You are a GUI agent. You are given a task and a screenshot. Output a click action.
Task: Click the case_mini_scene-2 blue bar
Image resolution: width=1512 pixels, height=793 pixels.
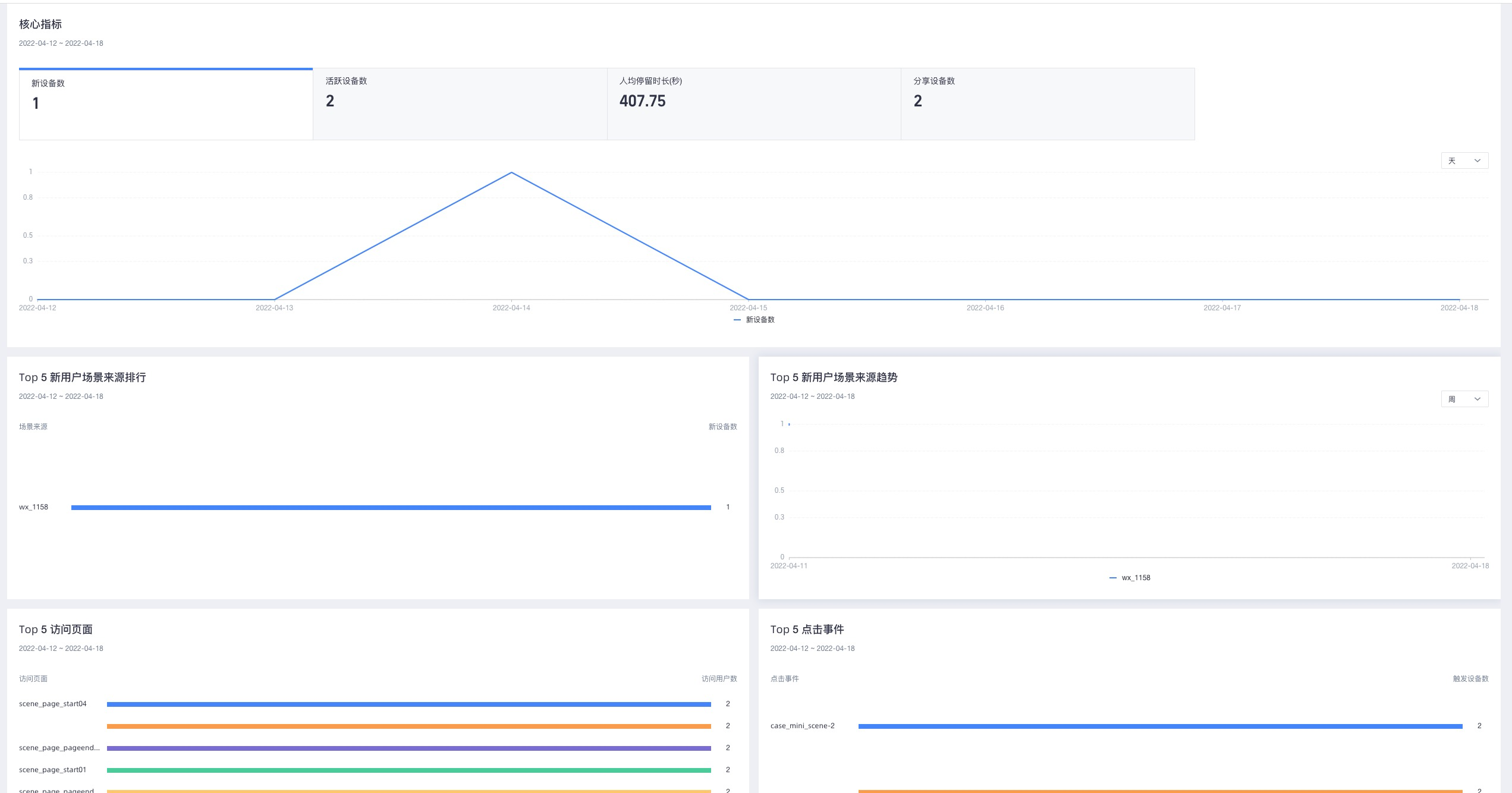click(1161, 726)
